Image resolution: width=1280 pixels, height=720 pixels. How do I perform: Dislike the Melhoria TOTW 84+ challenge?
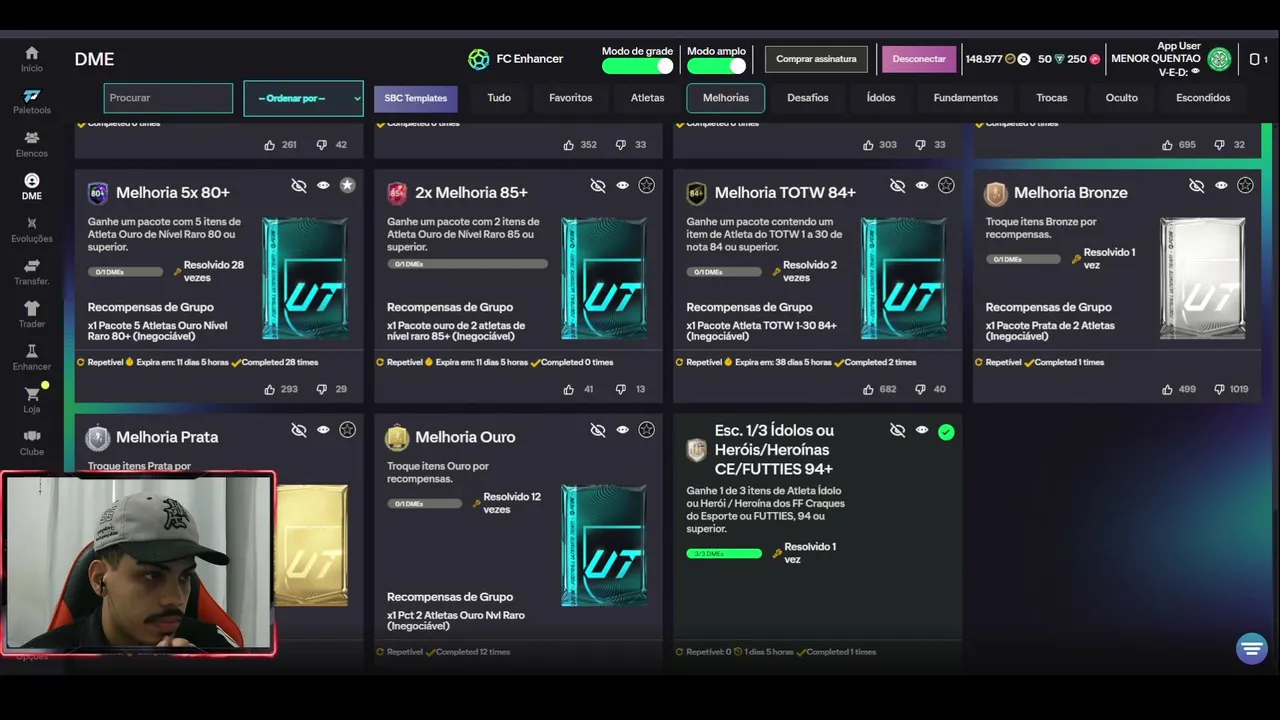(x=919, y=389)
